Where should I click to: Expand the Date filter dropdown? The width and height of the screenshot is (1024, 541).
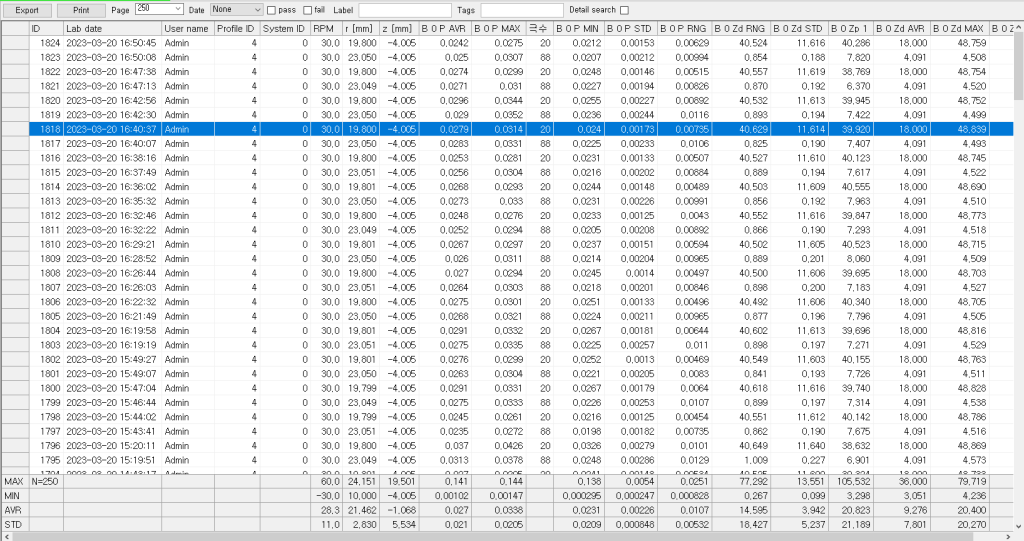(236, 9)
